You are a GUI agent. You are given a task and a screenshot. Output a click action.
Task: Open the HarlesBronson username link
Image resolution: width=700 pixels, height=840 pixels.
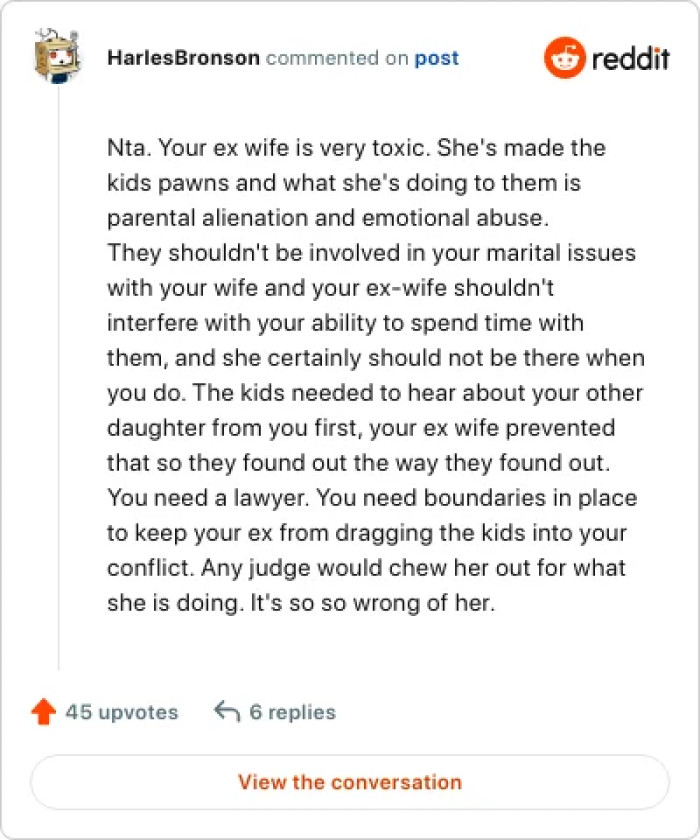tap(183, 58)
